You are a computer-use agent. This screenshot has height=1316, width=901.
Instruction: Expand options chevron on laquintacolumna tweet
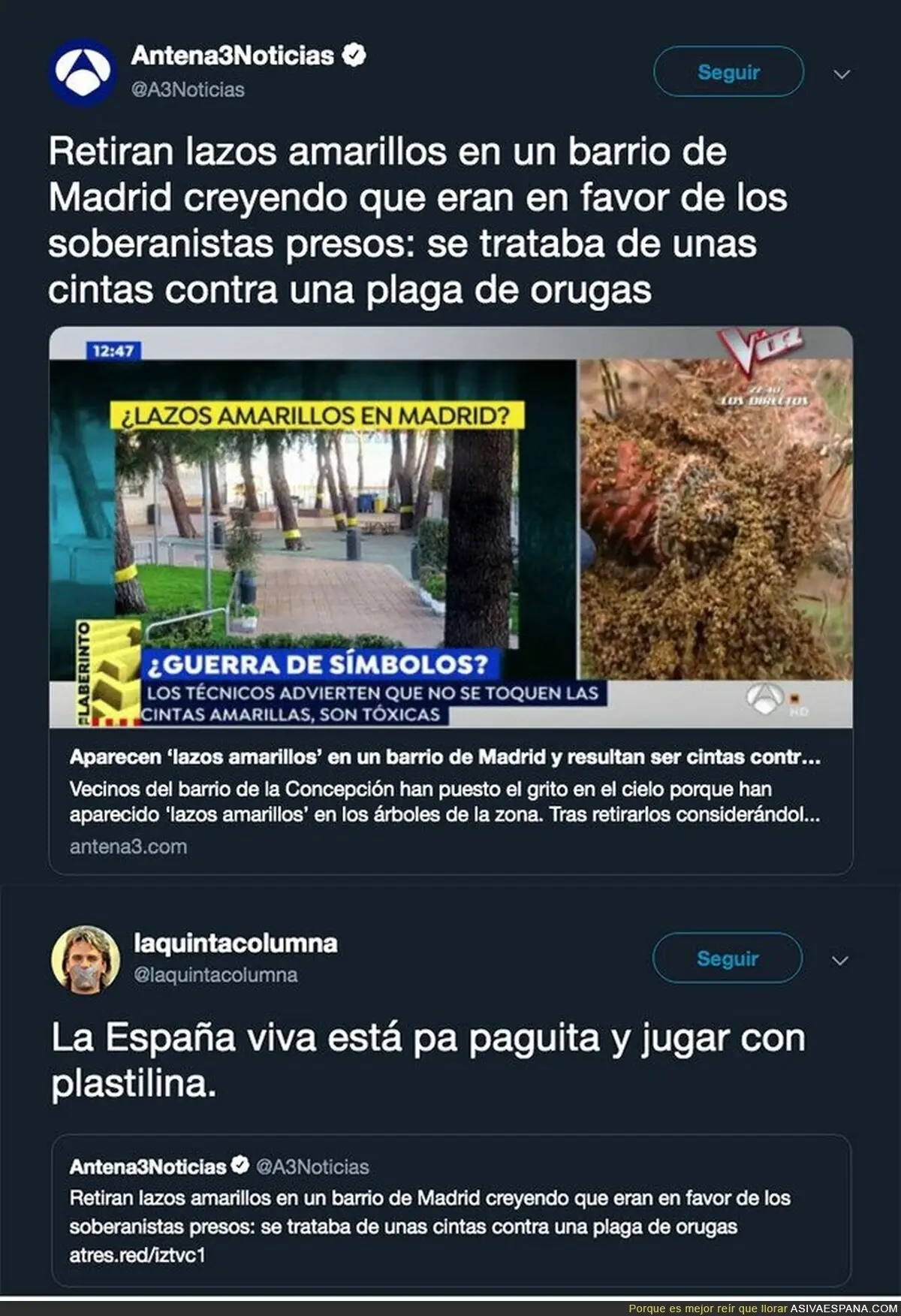[840, 960]
